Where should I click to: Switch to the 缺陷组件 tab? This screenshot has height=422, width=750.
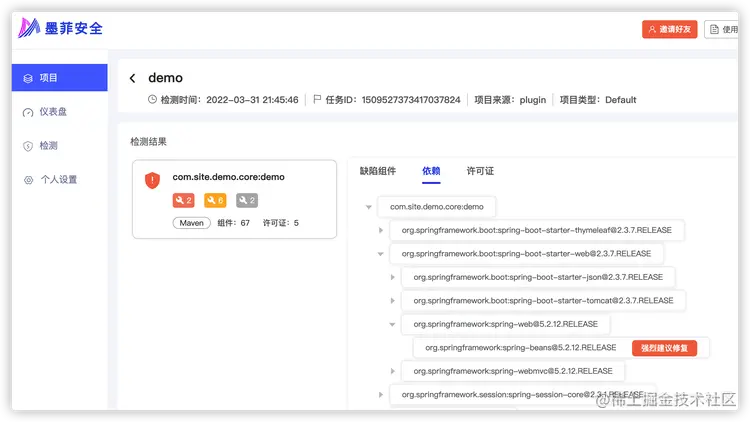(378, 171)
